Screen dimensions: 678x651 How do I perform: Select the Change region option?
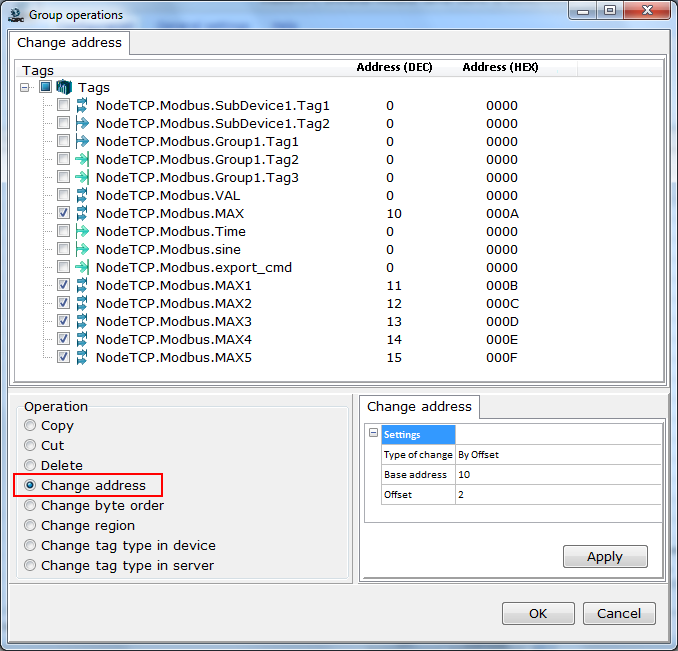pos(30,525)
